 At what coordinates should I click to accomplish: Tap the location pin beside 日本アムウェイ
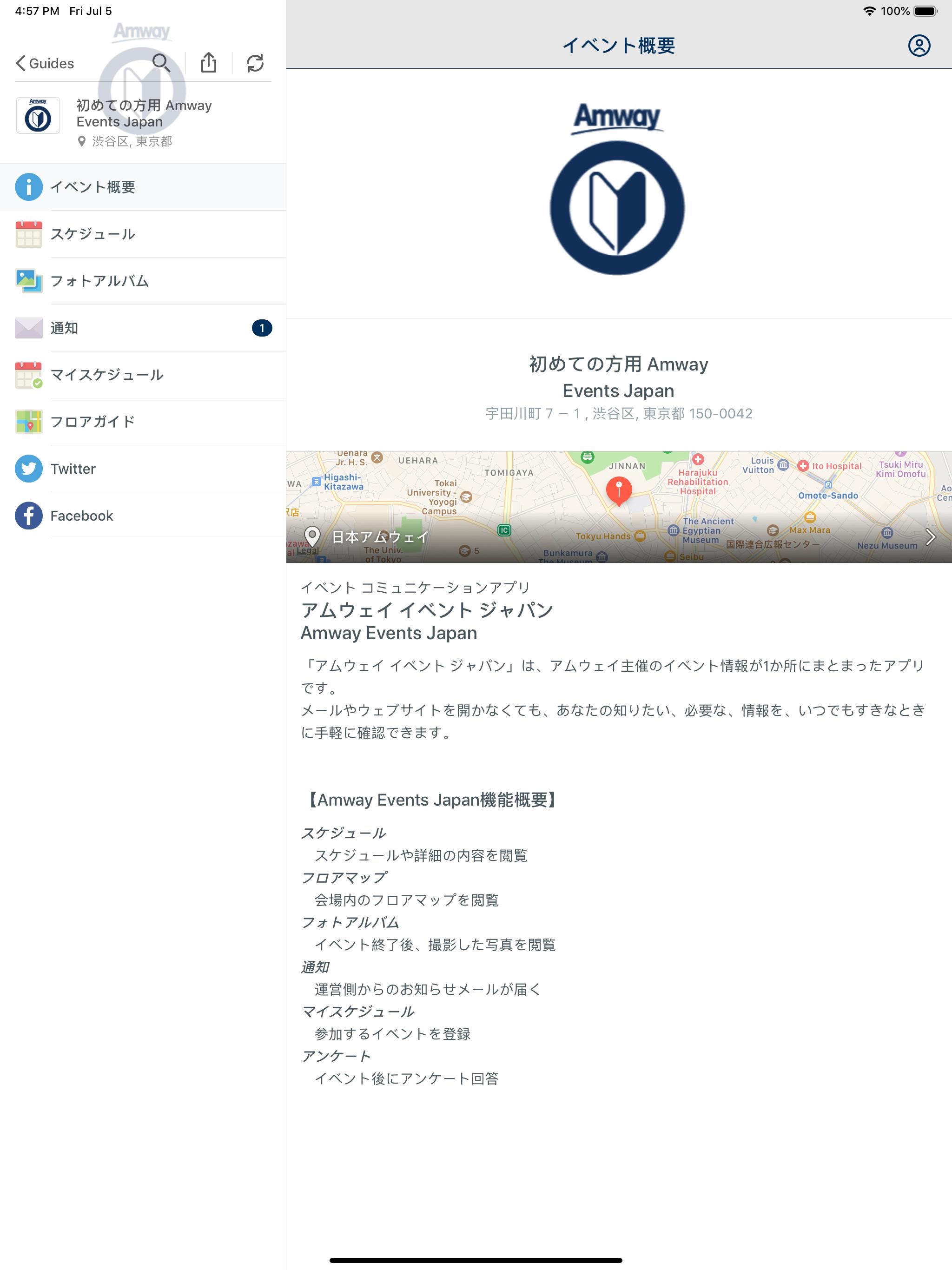pos(312,537)
